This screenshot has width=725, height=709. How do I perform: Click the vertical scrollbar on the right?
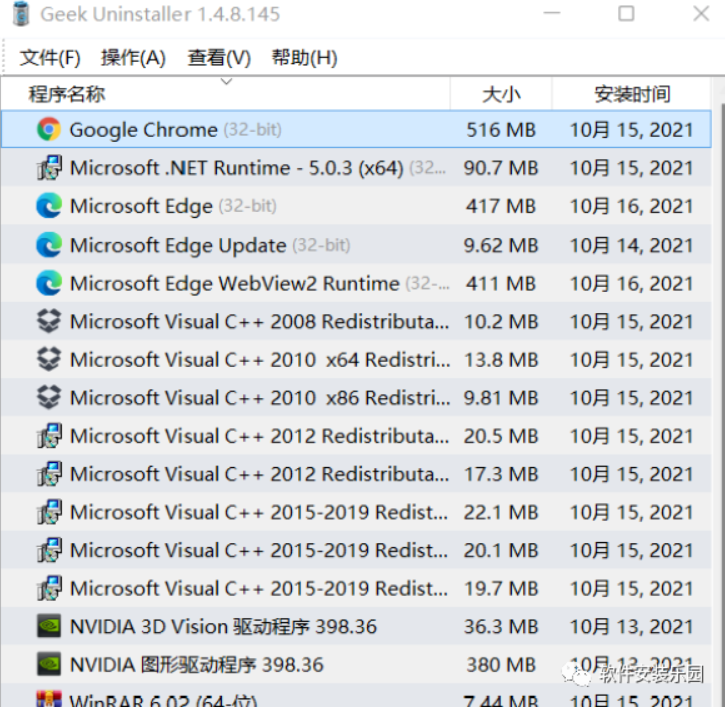pos(717,400)
